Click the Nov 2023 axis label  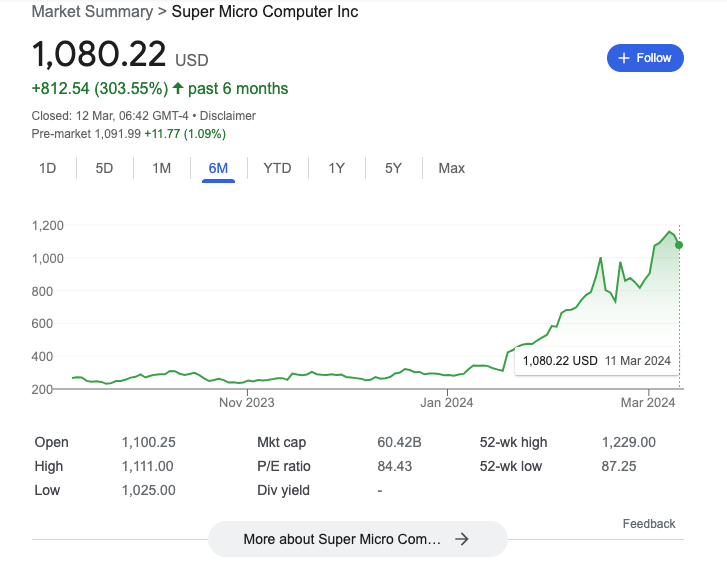pyautogui.click(x=247, y=402)
